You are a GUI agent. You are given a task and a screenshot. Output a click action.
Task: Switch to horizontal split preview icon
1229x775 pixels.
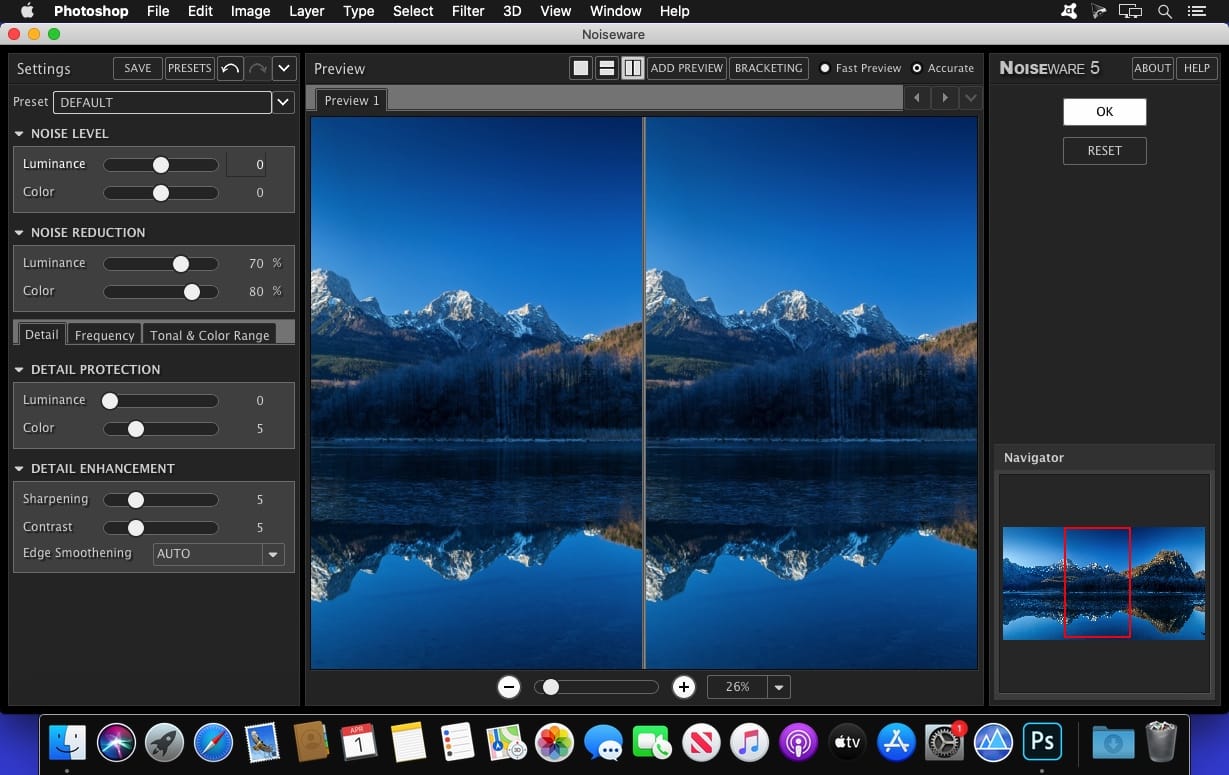click(x=606, y=68)
